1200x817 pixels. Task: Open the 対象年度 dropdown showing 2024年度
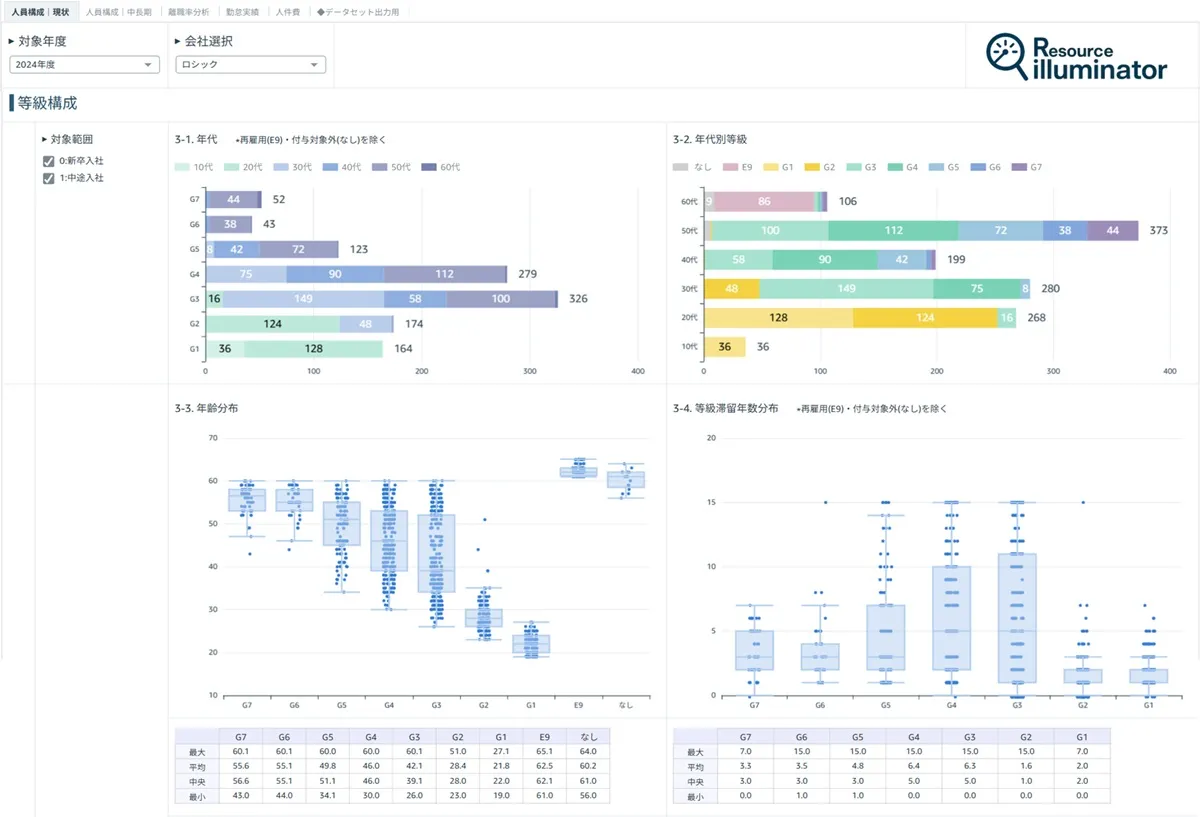point(84,65)
